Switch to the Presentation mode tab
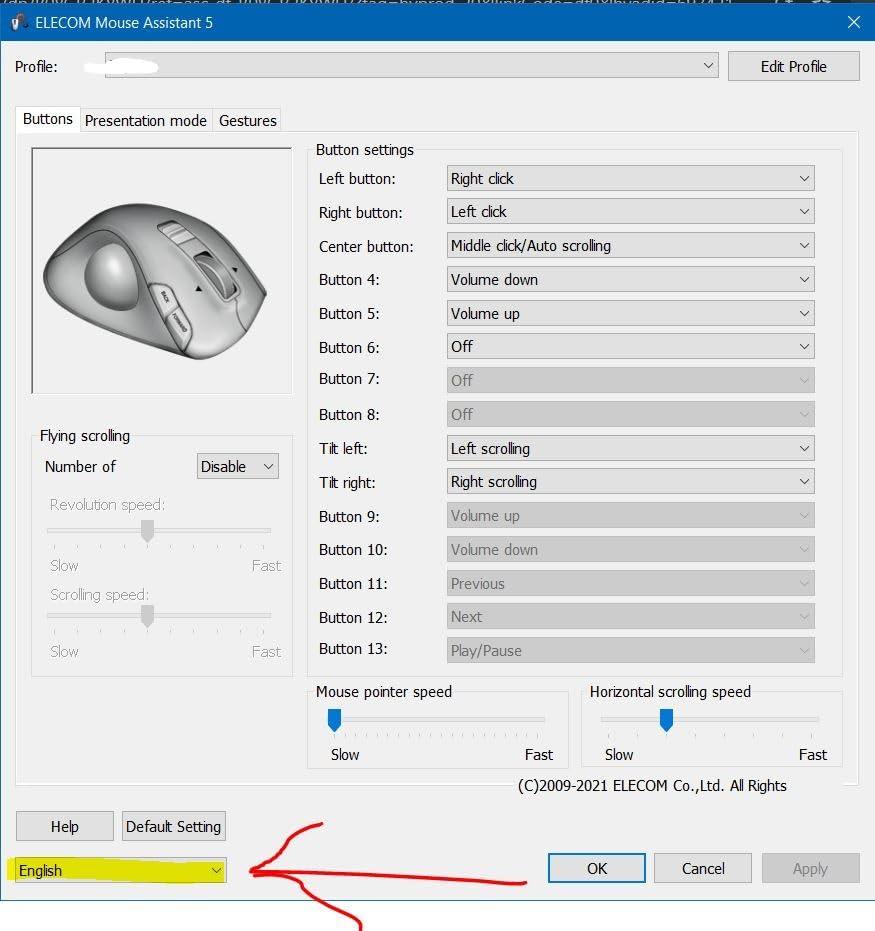The height and width of the screenshot is (931, 875). coord(146,120)
